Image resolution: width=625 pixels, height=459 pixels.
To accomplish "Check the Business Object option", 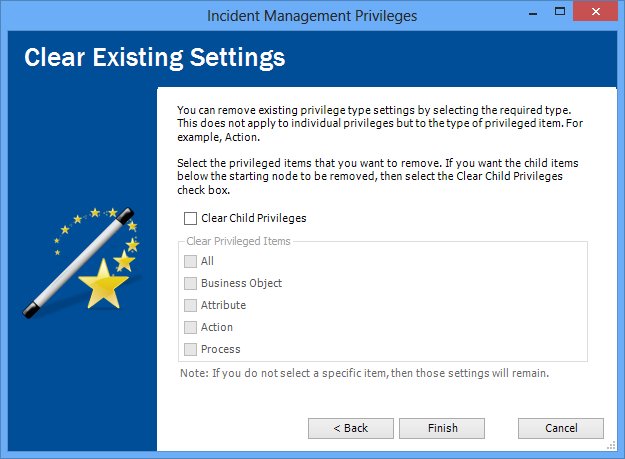I will pos(190,283).
